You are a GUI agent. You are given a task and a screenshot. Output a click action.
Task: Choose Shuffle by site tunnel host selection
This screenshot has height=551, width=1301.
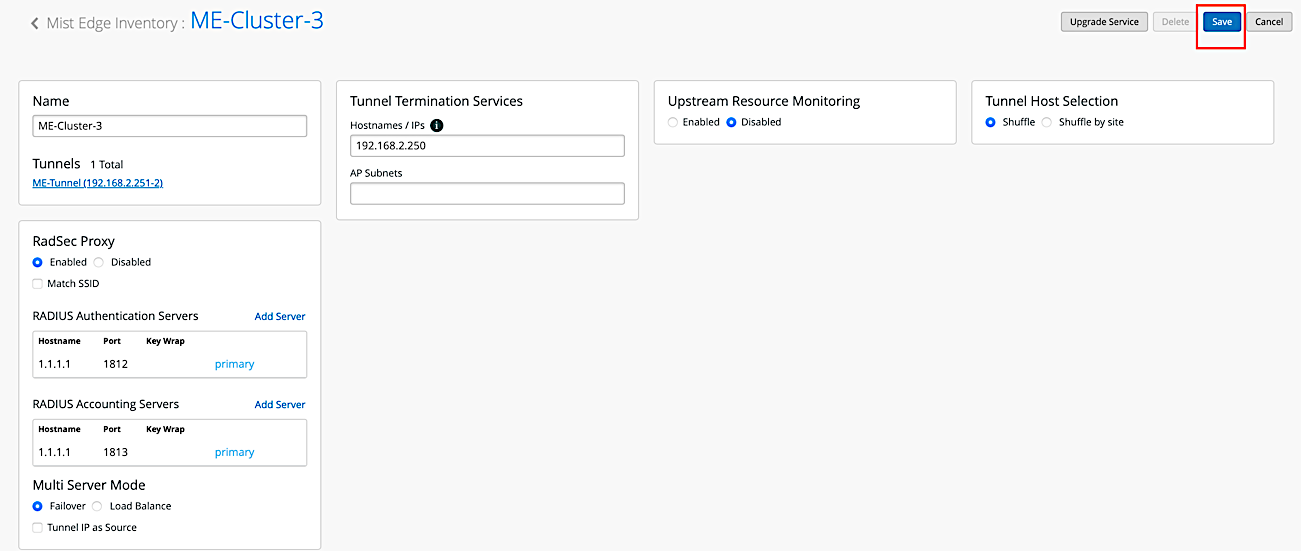(x=1048, y=122)
